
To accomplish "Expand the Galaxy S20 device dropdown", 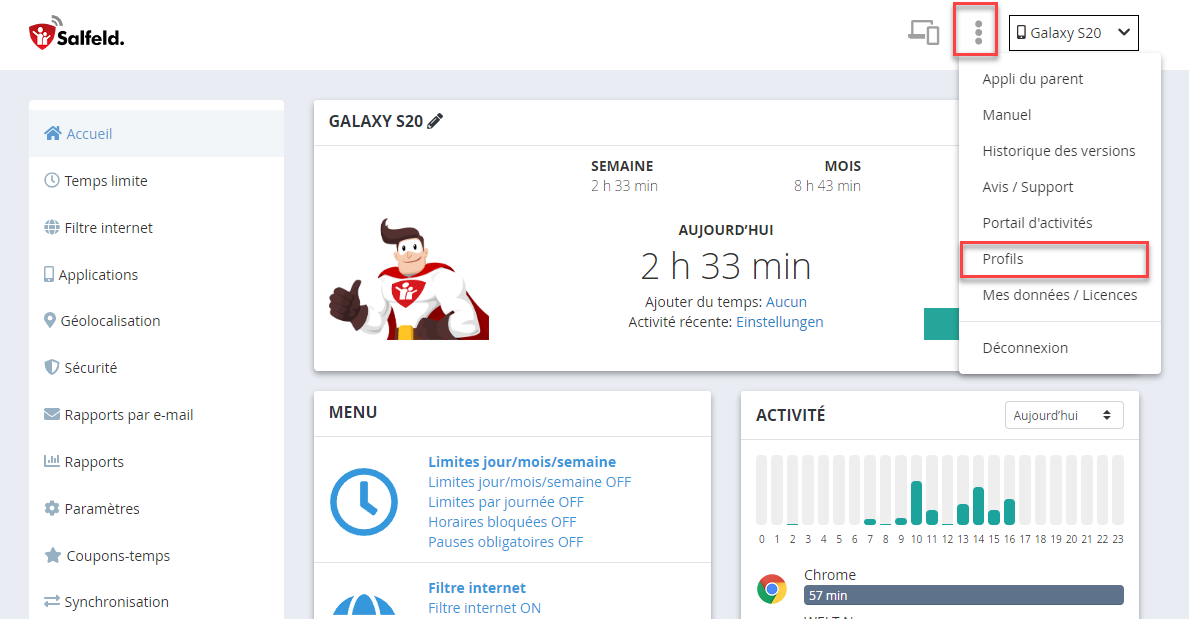I will 1073,33.
